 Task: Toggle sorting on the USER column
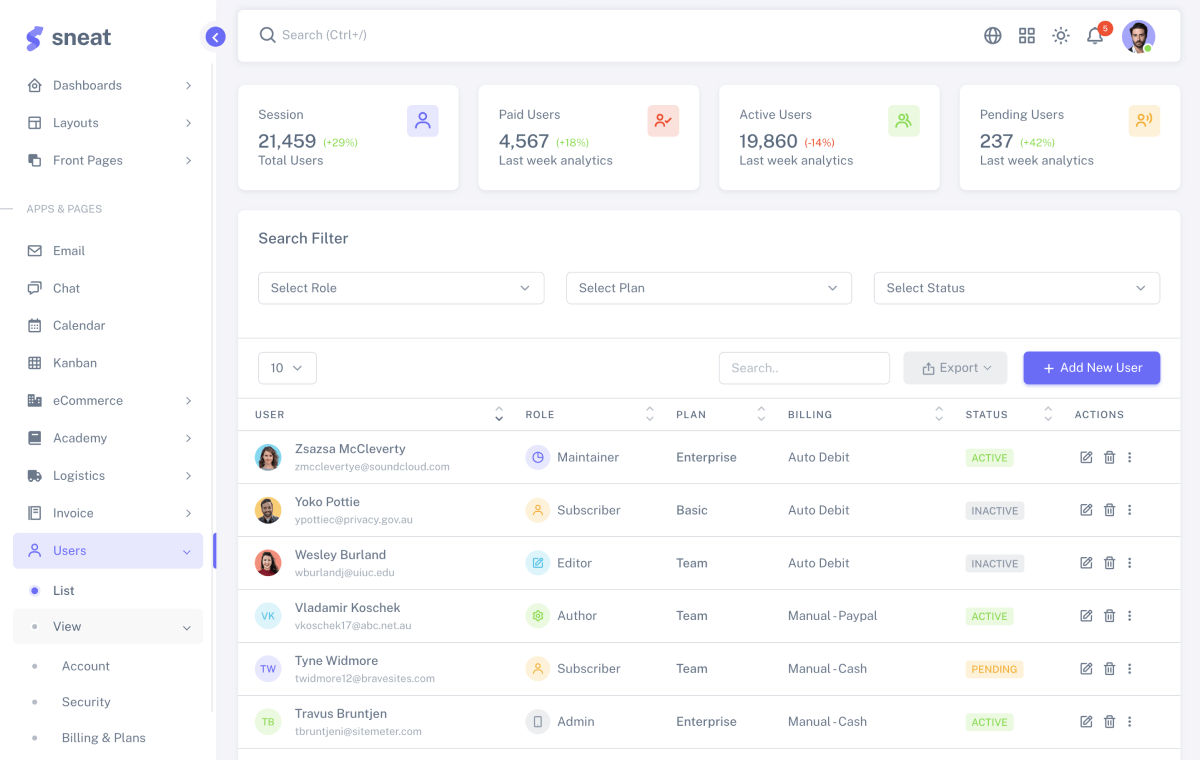[x=499, y=413]
